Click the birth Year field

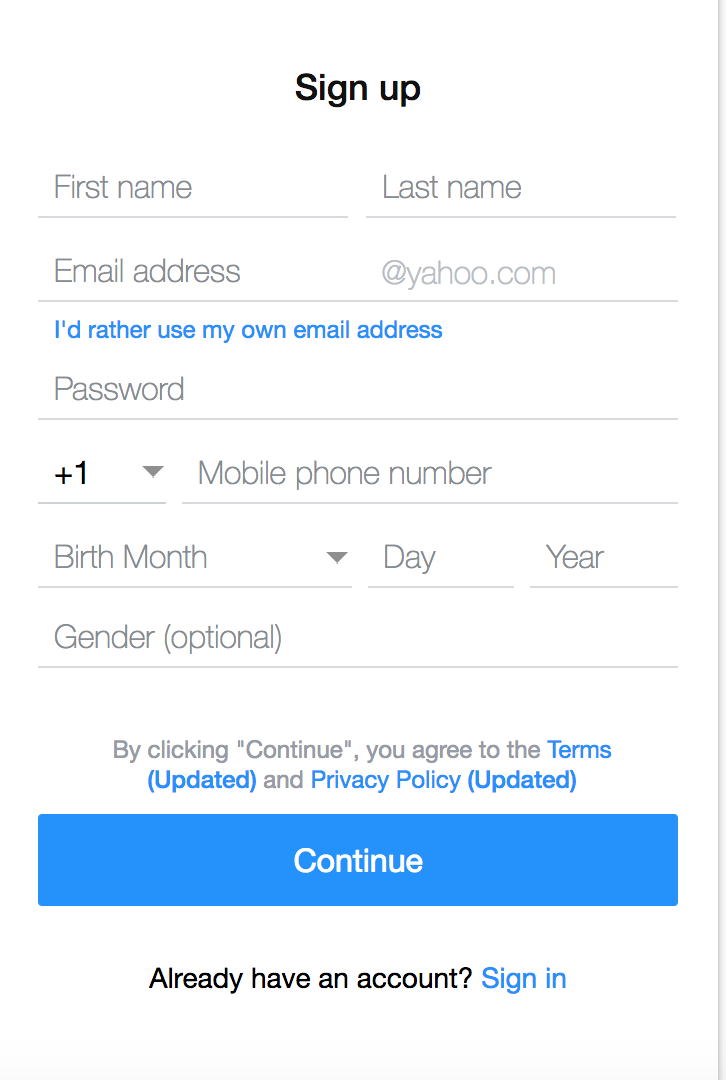(x=603, y=558)
